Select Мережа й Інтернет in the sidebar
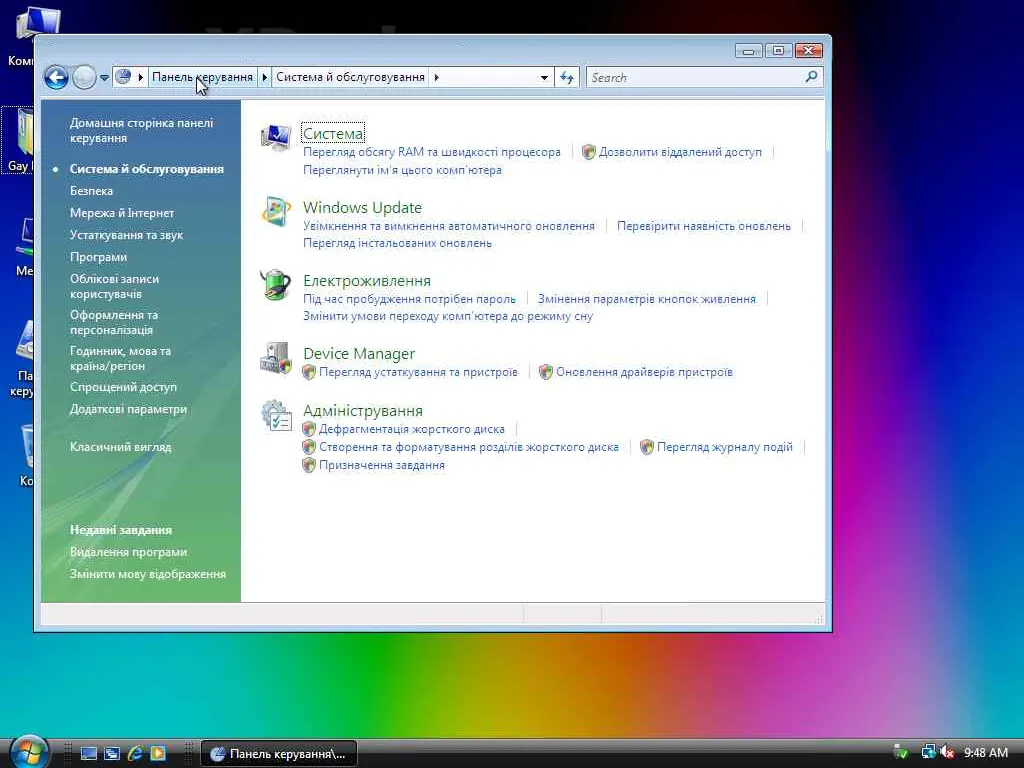 [x=122, y=213]
